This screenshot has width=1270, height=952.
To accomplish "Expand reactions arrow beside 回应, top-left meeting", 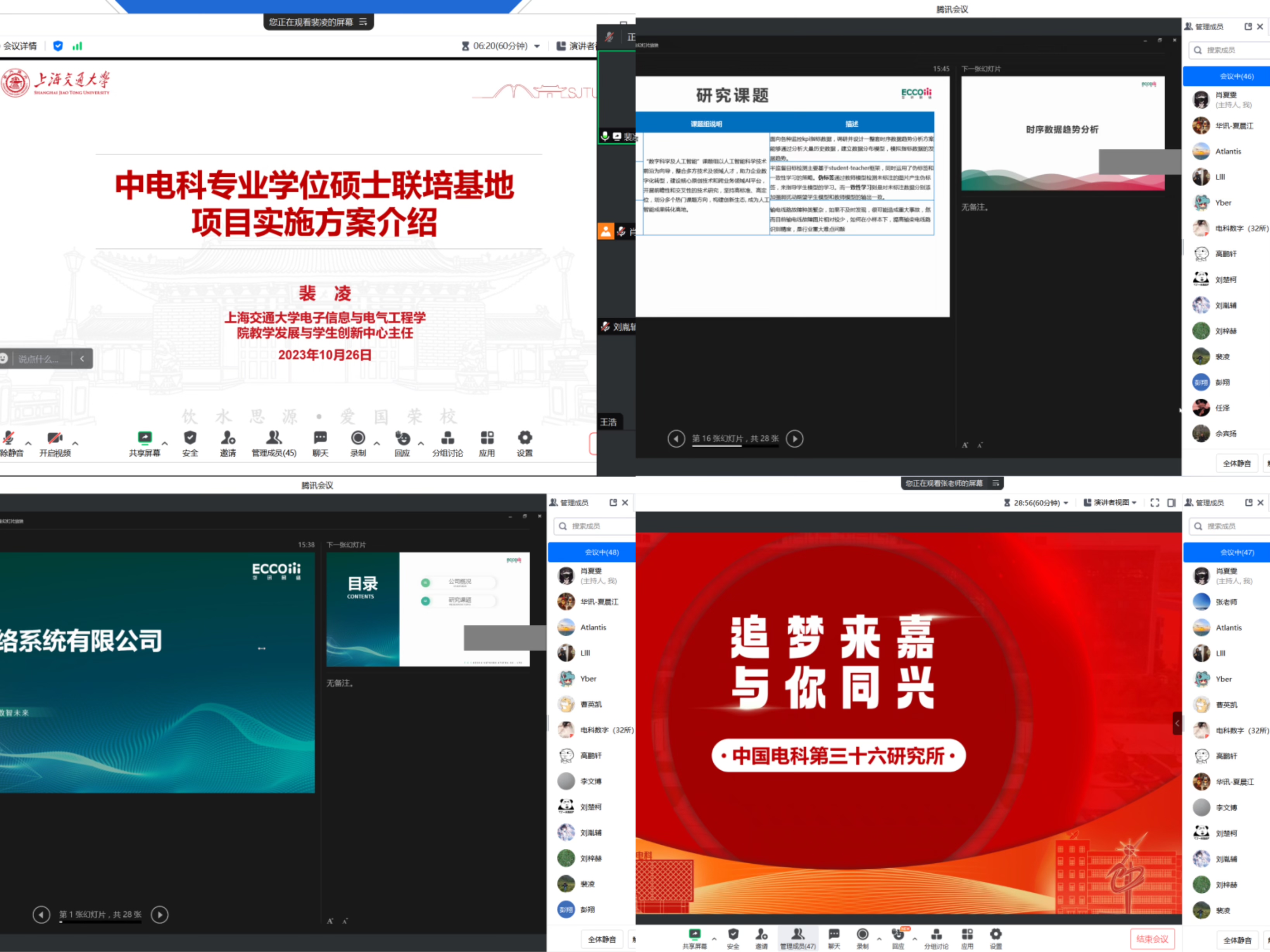I will 421,444.
